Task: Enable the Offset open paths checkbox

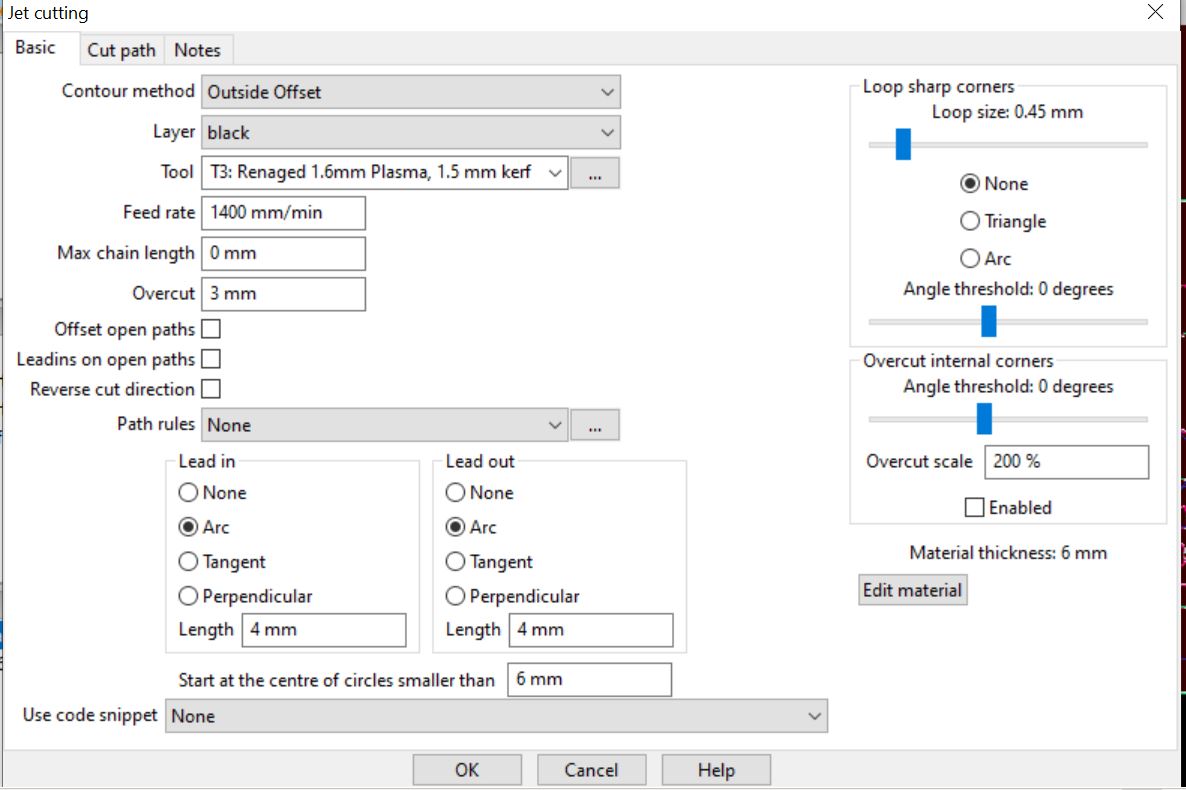Action: pos(211,329)
